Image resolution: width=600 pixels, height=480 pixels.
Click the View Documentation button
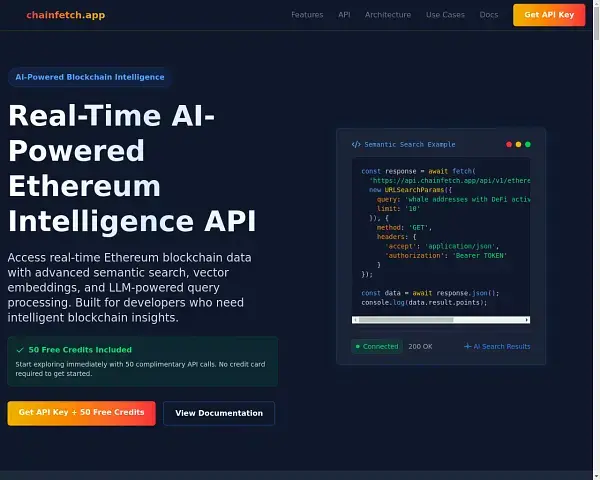[219, 413]
